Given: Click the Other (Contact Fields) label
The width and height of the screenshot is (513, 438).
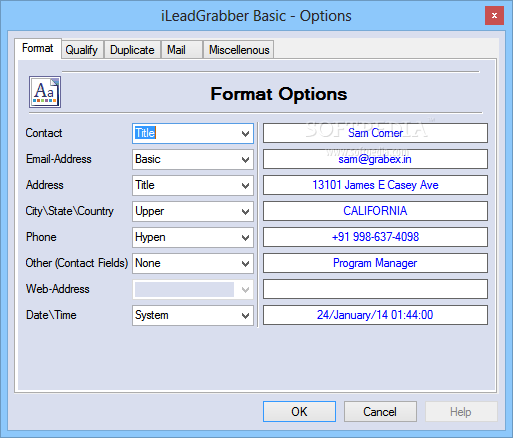Looking at the screenshot, I should [77, 263].
